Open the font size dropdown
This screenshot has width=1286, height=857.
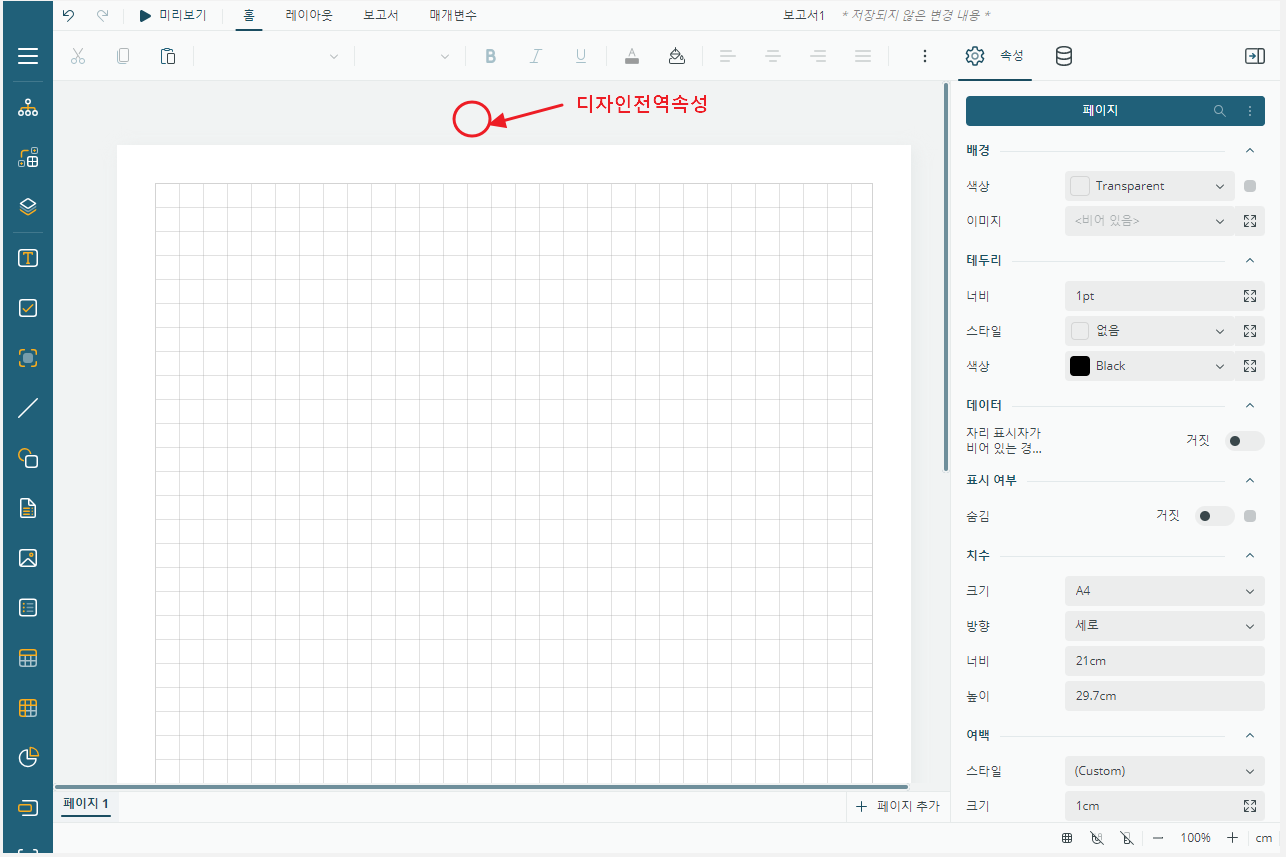(410, 56)
